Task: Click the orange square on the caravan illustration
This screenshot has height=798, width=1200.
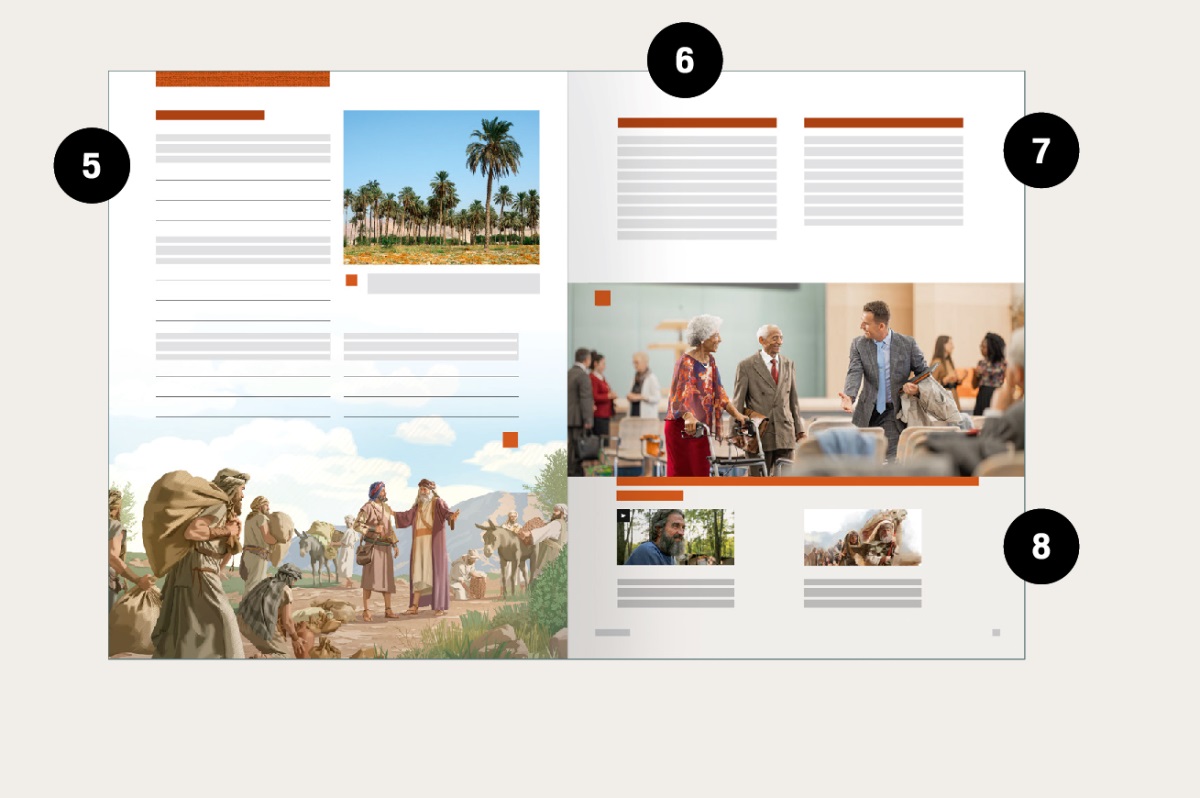Action: (x=510, y=439)
